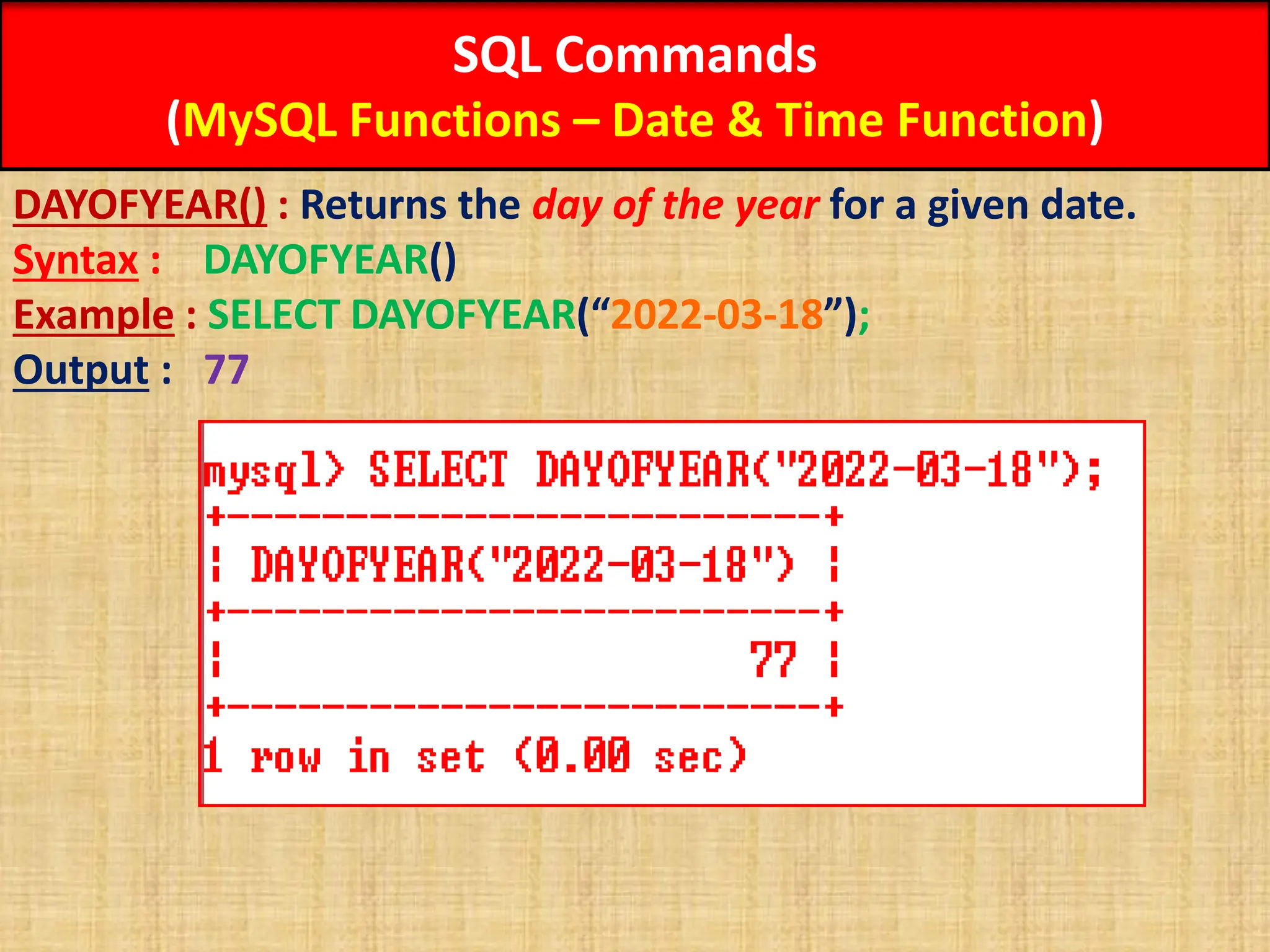Screen dimensions: 1270x952
Task: Click the 'SQL Commands' slide title
Action: tap(634, 55)
